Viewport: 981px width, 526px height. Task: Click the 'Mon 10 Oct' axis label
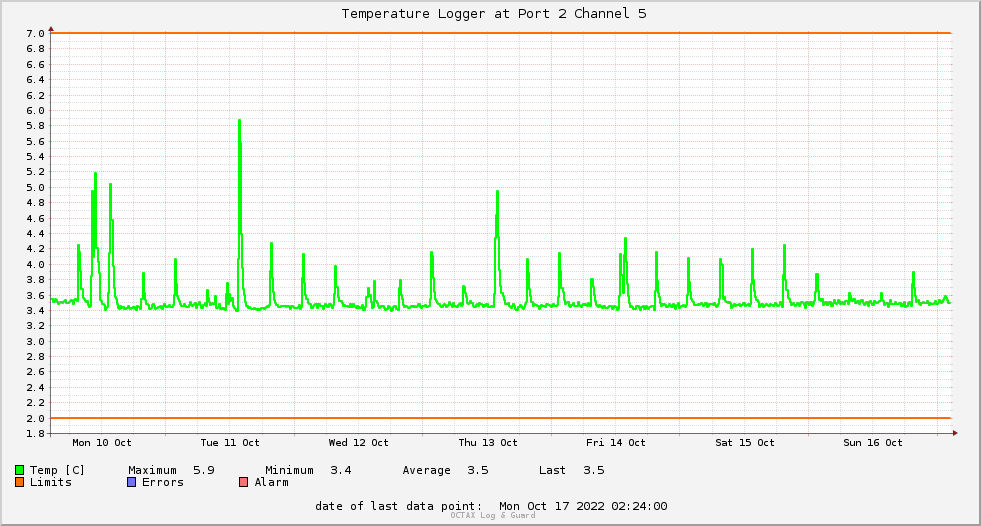[x=102, y=443]
